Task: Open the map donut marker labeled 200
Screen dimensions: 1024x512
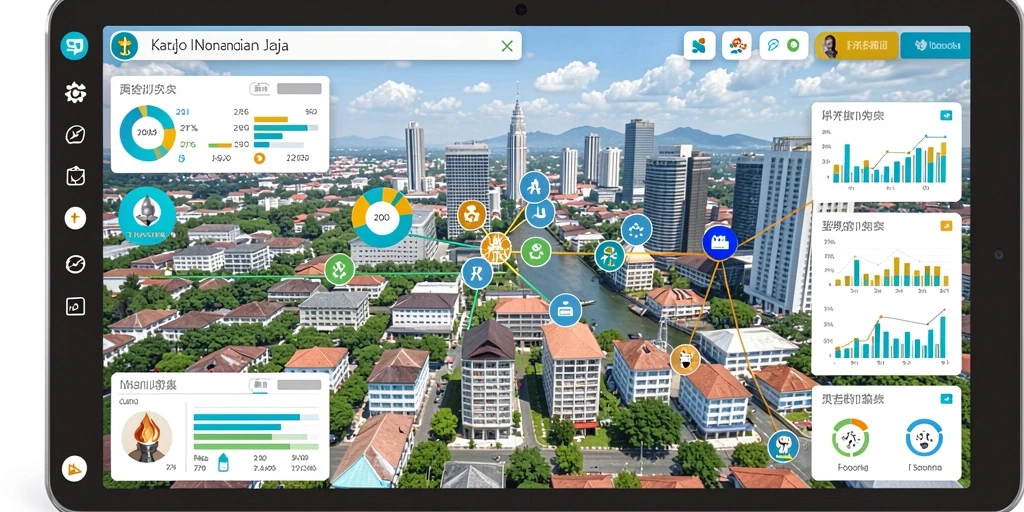Action: click(382, 217)
